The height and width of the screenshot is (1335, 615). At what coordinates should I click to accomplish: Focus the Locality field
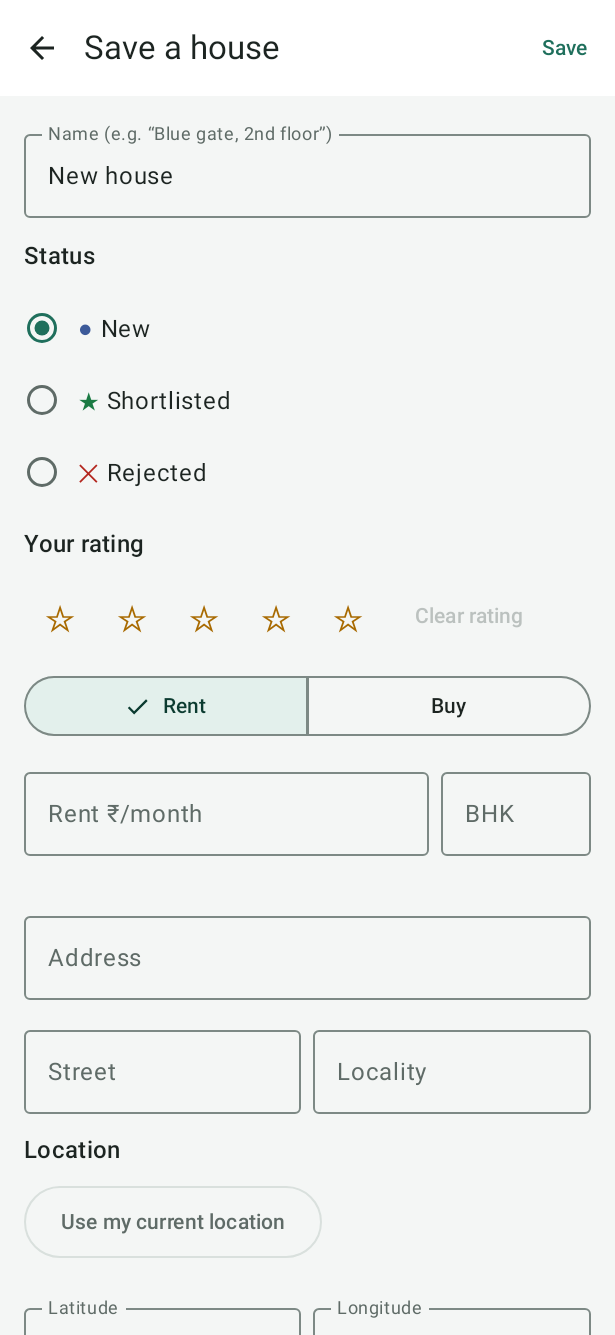[x=452, y=1072]
